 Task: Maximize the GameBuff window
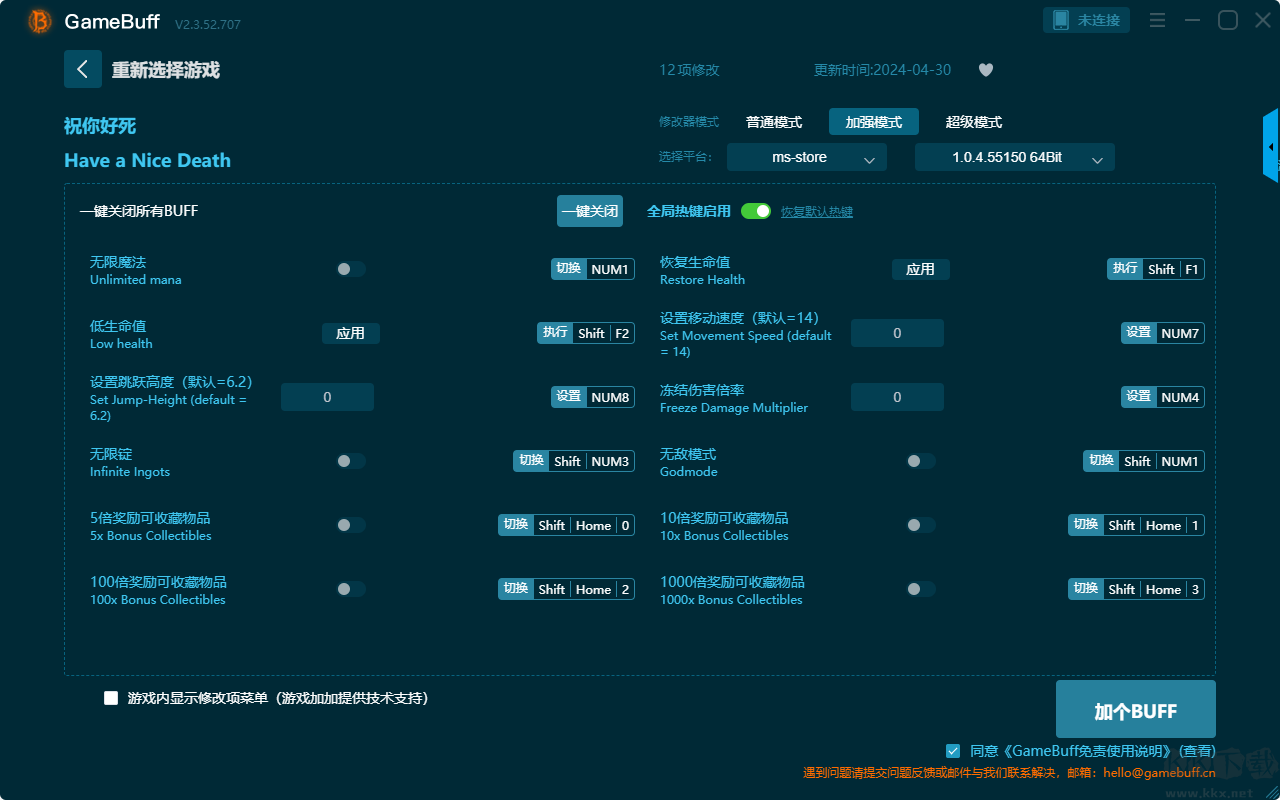pyautogui.click(x=1228, y=20)
